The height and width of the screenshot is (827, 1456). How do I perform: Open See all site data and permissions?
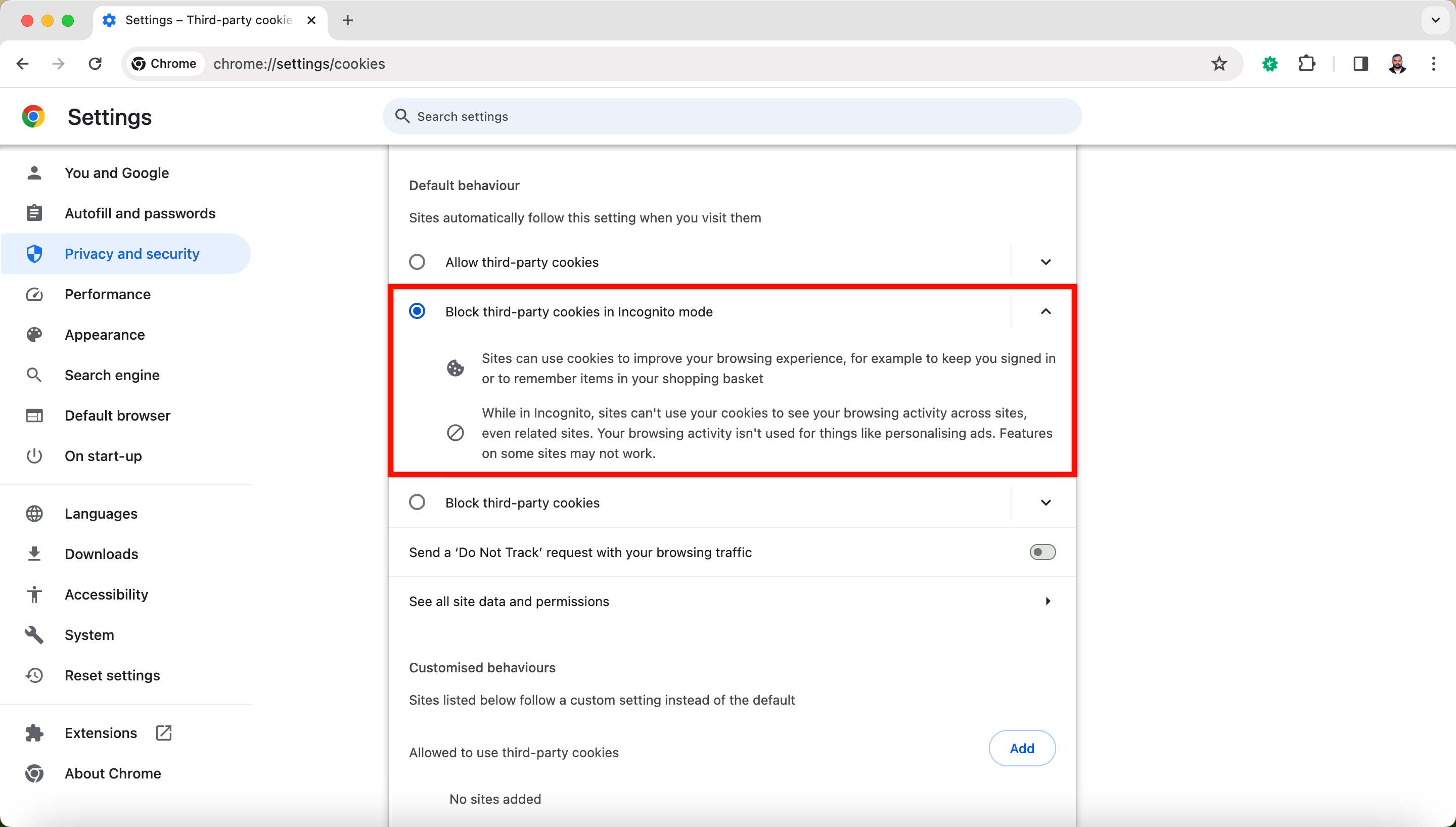coord(732,601)
